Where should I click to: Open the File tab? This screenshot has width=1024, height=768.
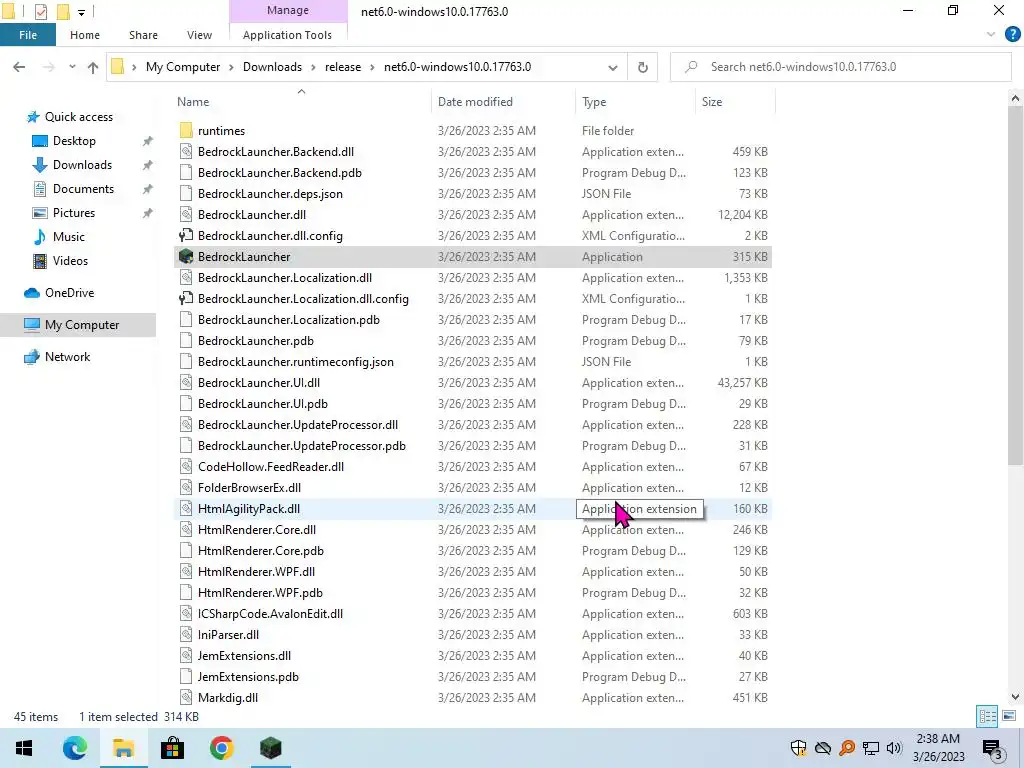tap(27, 35)
